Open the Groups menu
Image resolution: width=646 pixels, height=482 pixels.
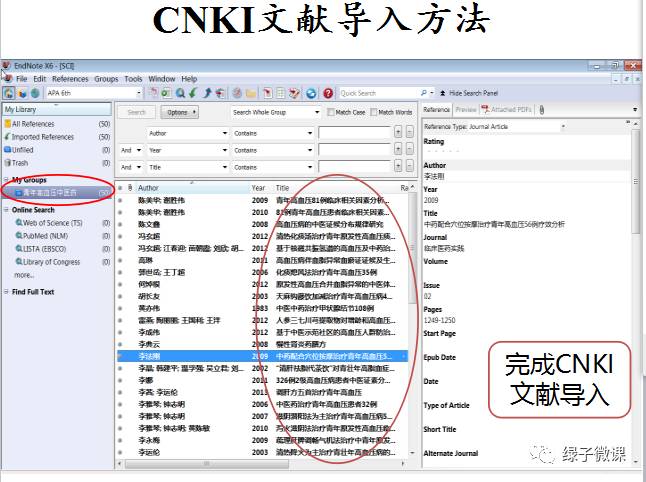[x=106, y=79]
